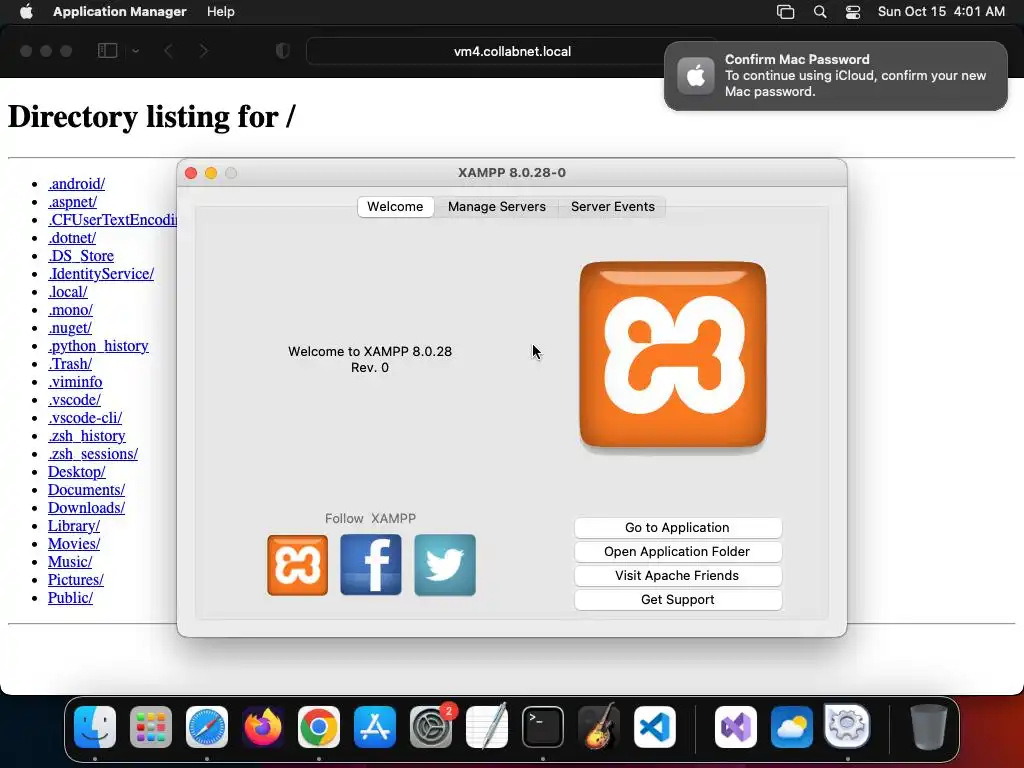Image resolution: width=1024 pixels, height=768 pixels.
Task: Switch to the Manage Servers tab
Action: (x=496, y=206)
